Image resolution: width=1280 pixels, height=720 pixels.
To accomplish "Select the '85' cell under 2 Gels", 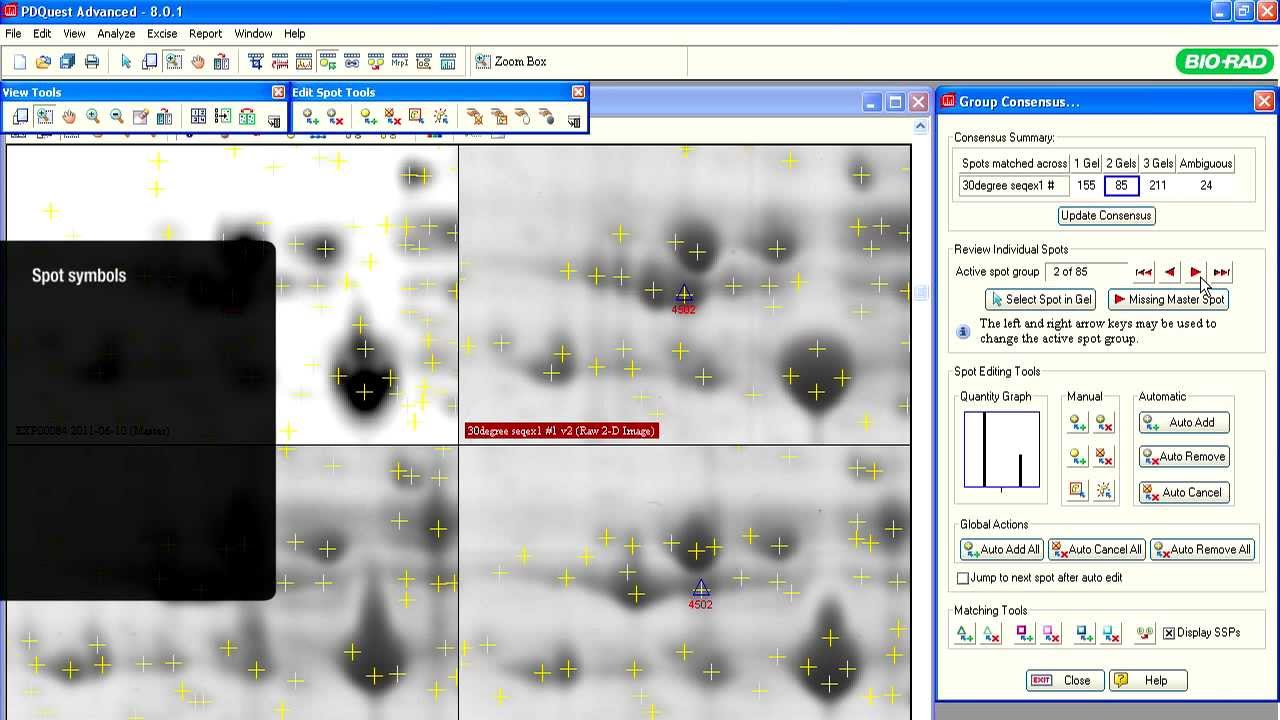I will pos(1121,186).
